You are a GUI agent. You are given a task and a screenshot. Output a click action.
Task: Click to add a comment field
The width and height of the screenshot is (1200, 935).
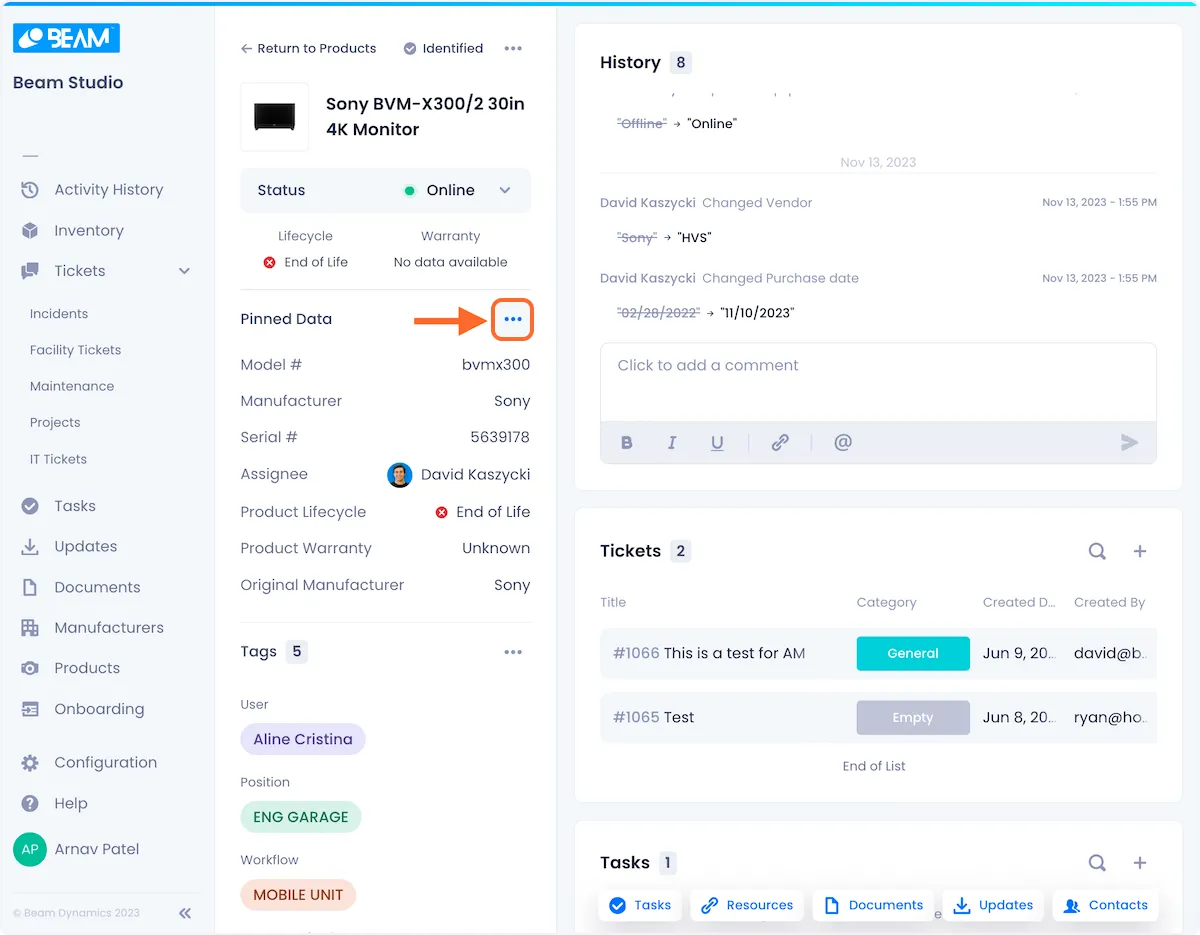coord(878,382)
